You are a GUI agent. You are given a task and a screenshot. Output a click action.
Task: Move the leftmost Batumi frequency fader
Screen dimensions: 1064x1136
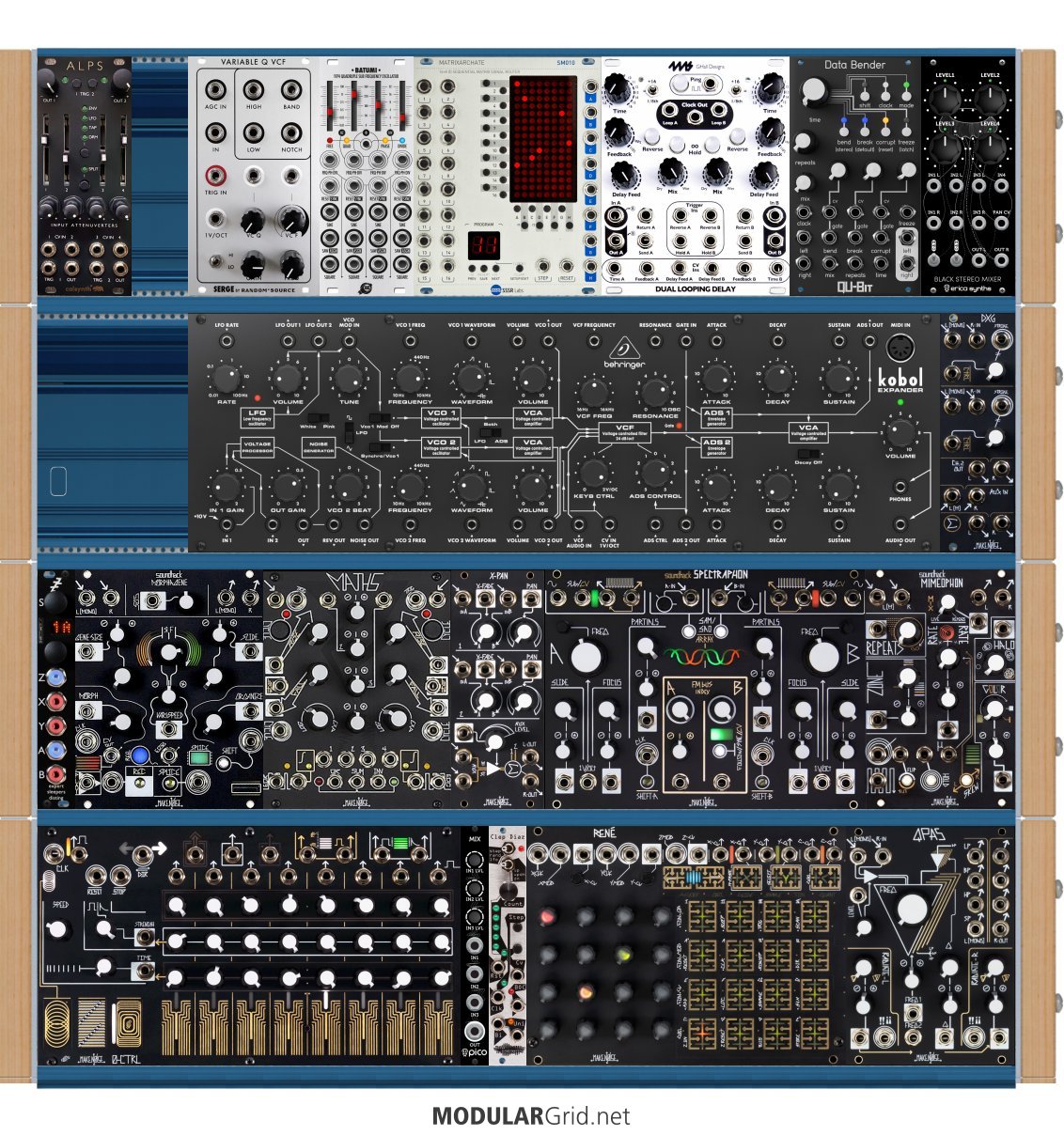[x=332, y=110]
